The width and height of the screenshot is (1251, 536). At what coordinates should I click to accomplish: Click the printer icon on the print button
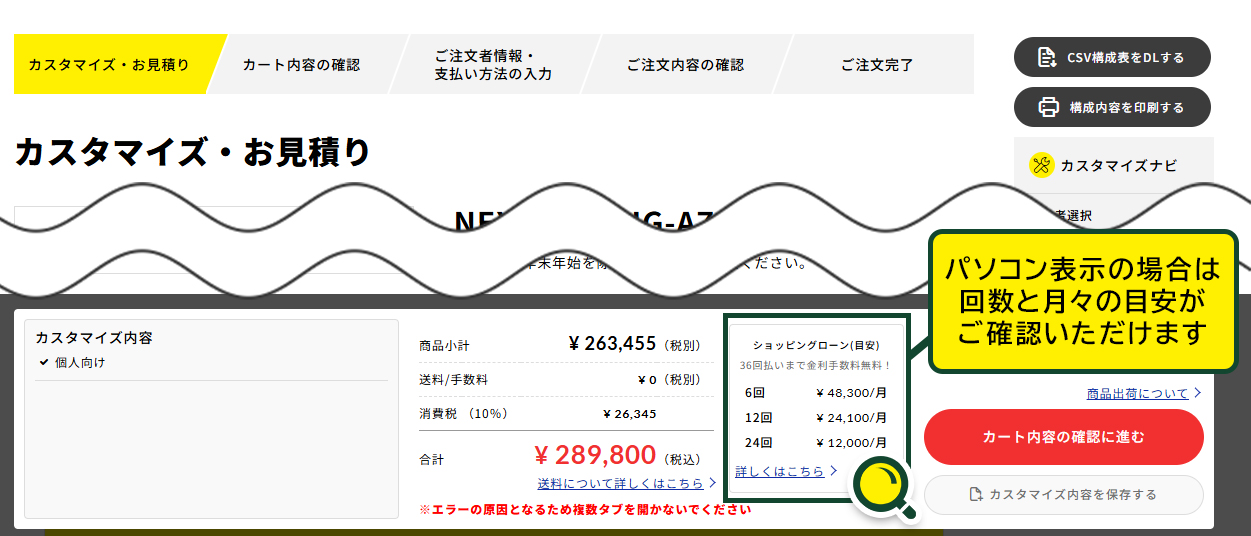[x=1048, y=107]
